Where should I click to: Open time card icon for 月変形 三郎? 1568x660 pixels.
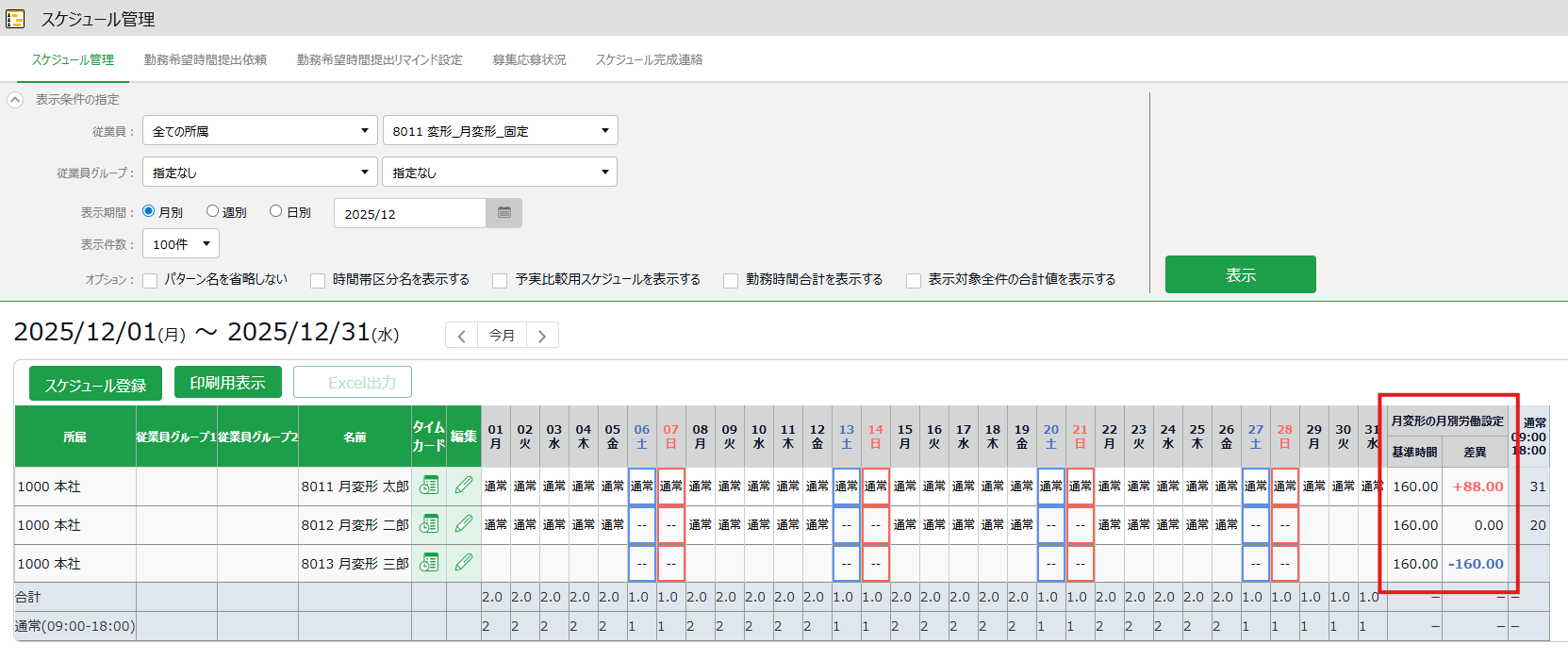(x=429, y=563)
